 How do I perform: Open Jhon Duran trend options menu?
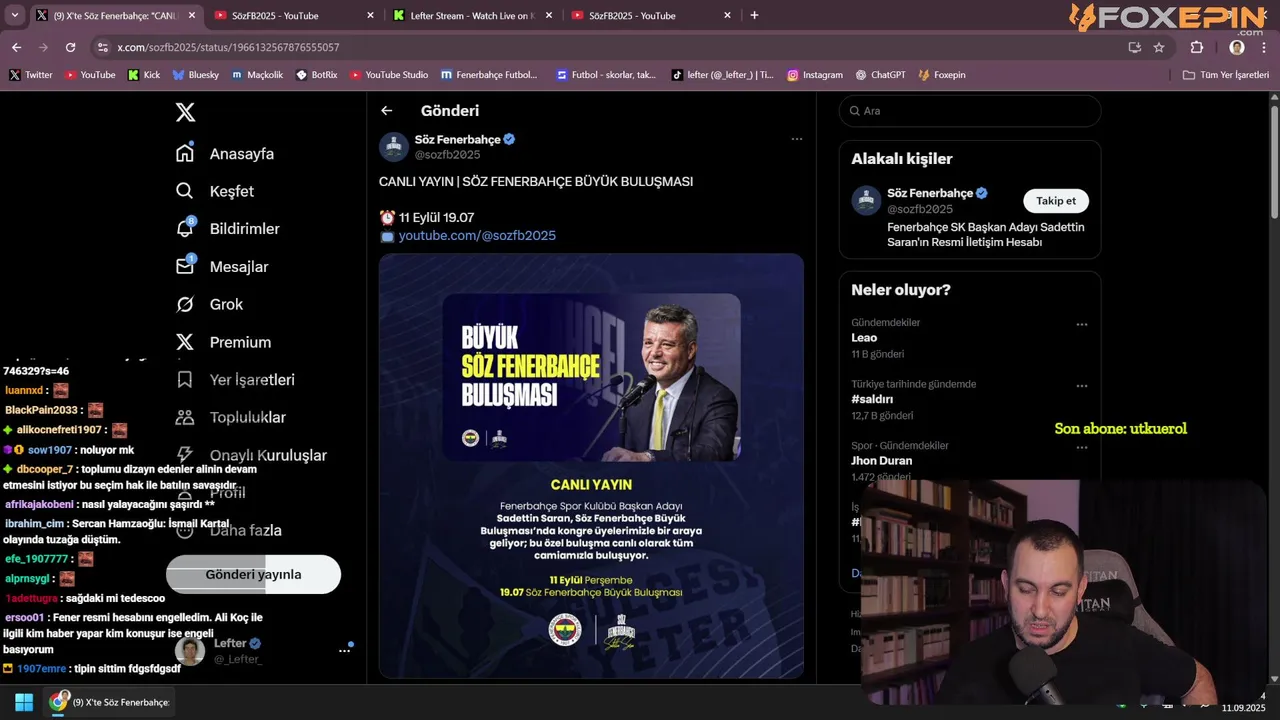(x=1082, y=447)
